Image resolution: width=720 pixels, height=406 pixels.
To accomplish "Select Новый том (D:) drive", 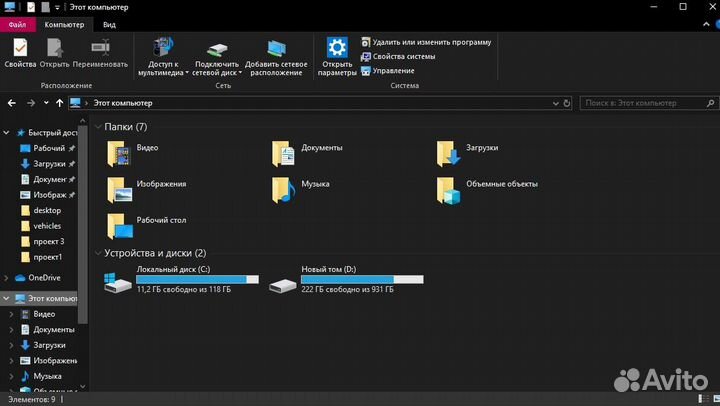I will click(x=283, y=284).
